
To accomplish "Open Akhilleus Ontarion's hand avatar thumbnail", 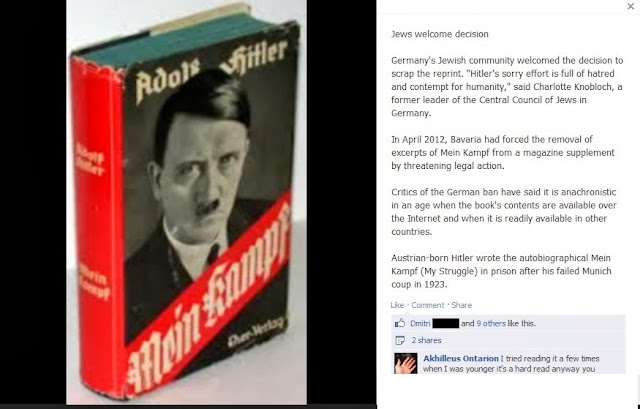I will (x=406, y=363).
